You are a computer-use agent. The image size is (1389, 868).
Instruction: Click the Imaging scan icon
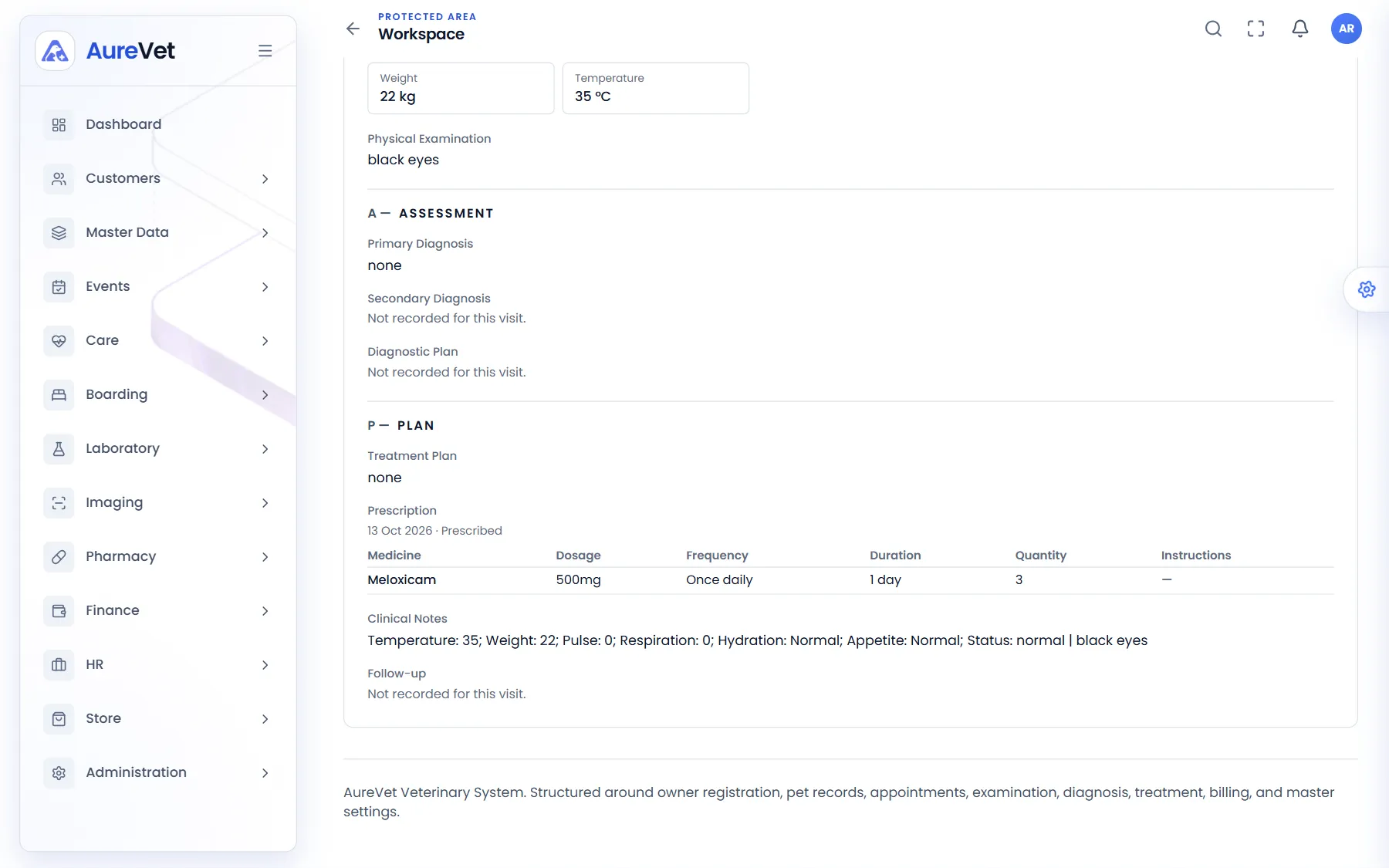click(59, 503)
